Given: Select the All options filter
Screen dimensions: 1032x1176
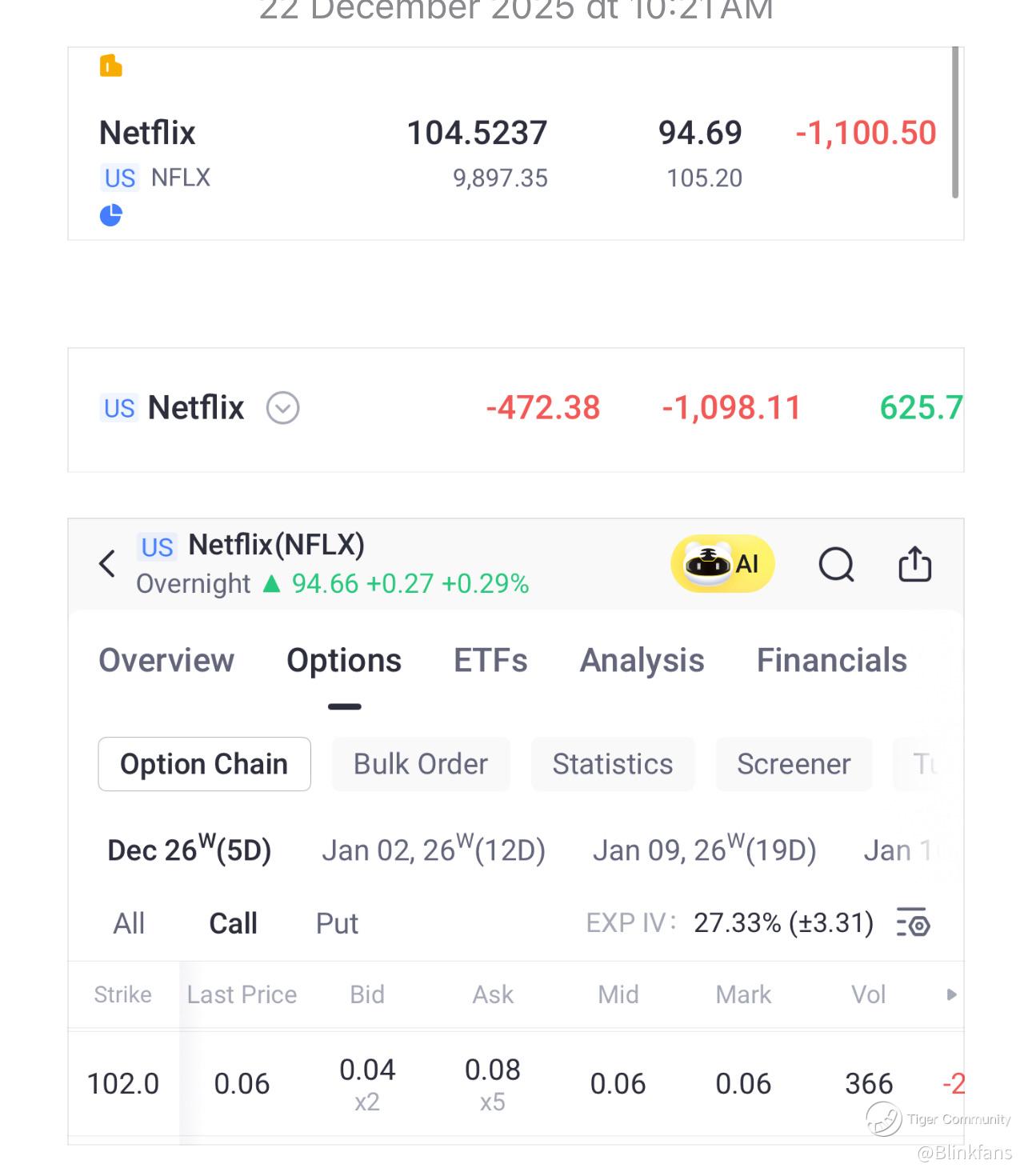Looking at the screenshot, I should pos(129,923).
